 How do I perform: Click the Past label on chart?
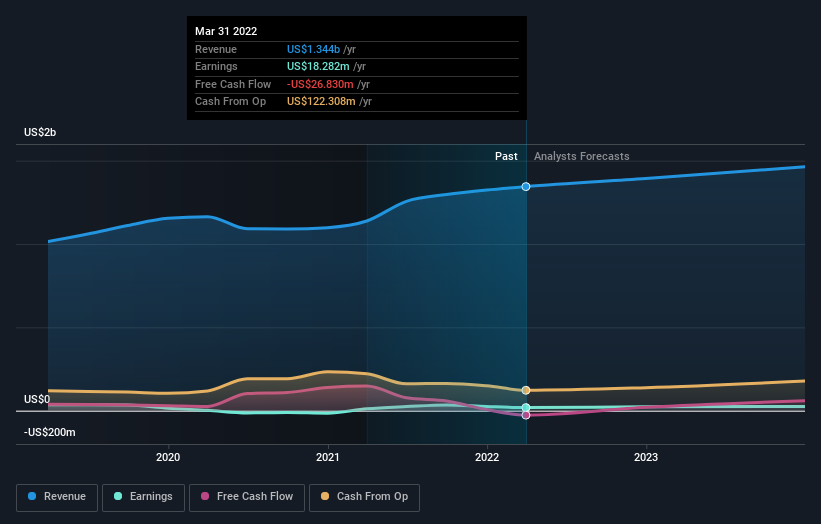tap(506, 156)
